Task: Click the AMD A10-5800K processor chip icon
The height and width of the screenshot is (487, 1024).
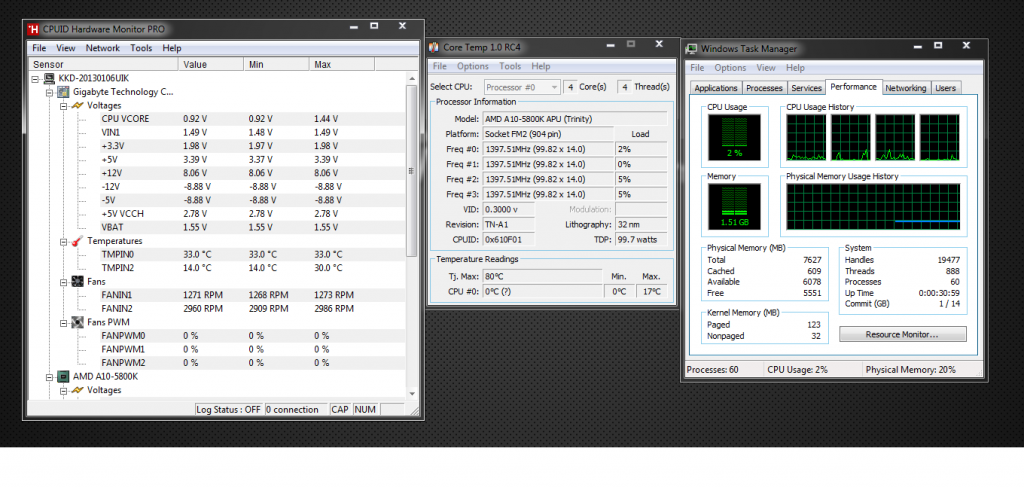Action: pyautogui.click(x=63, y=377)
